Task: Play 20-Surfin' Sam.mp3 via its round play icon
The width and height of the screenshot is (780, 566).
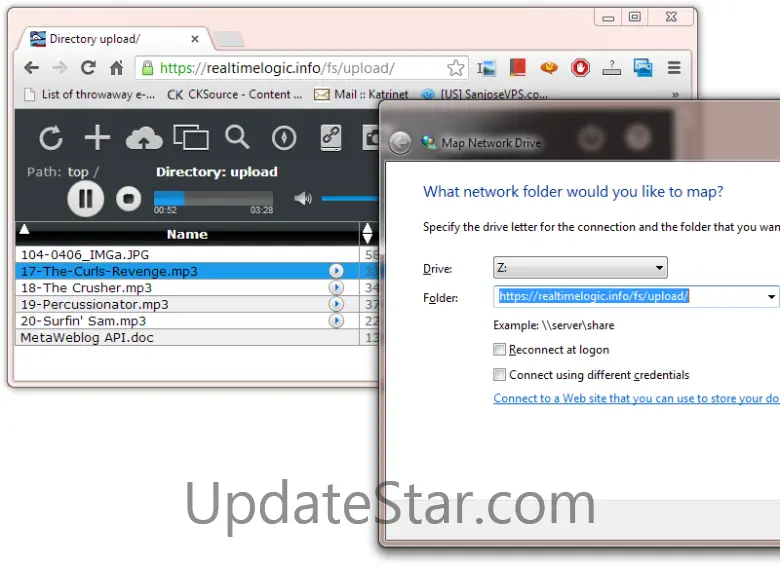Action: [x=336, y=321]
